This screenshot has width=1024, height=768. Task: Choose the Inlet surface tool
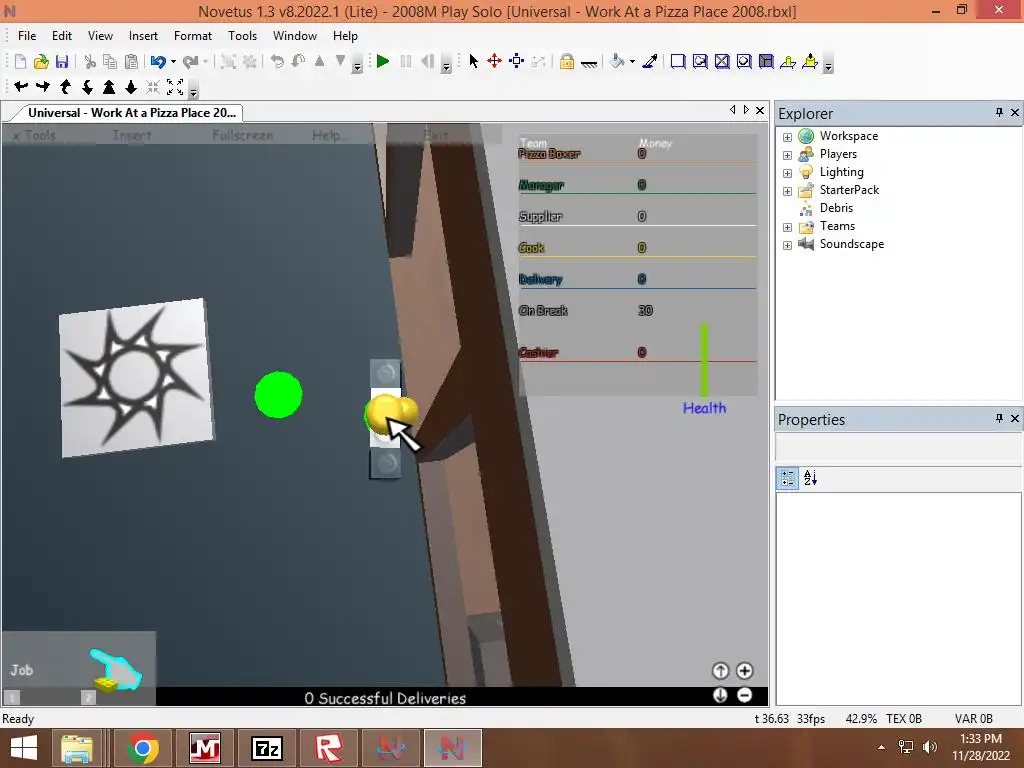[x=766, y=61]
